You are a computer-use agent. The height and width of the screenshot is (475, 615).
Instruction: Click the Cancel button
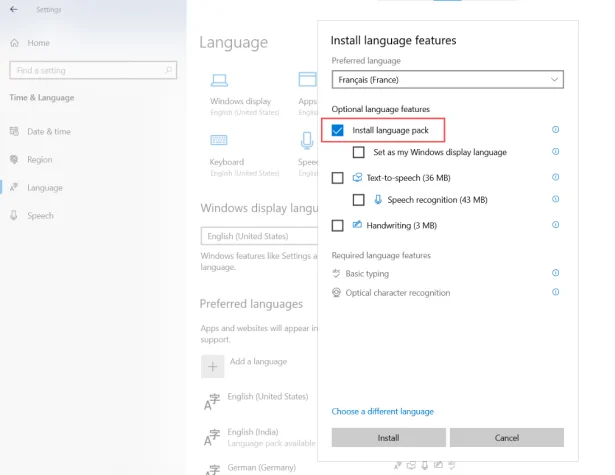tap(507, 438)
